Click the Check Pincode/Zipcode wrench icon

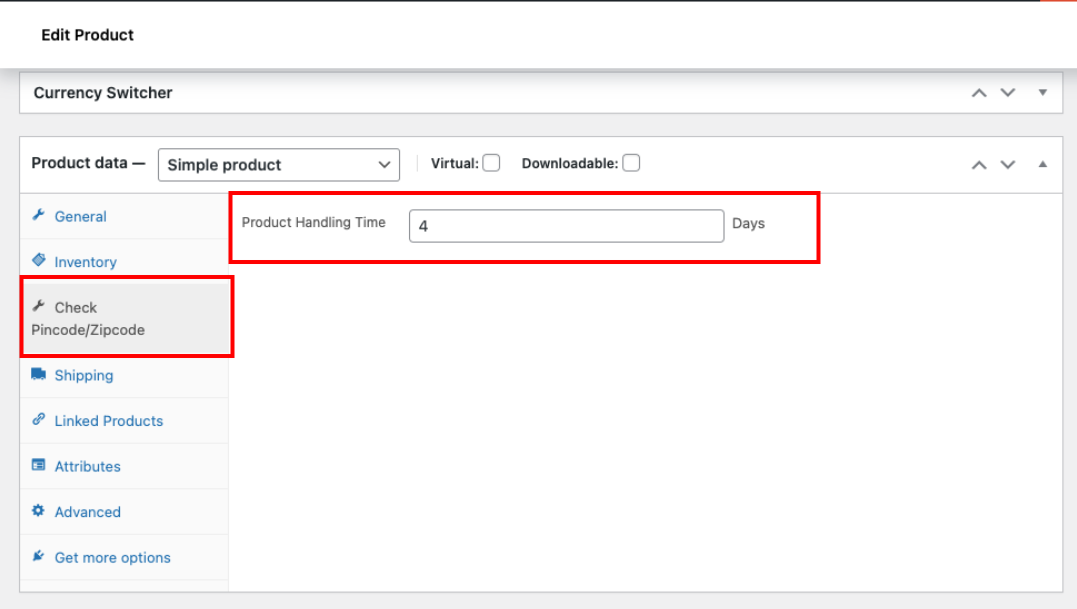pos(38,306)
